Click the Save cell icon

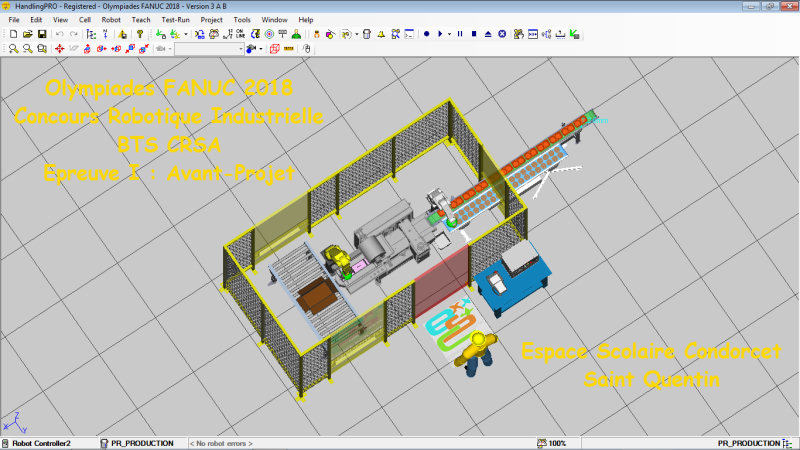coord(41,34)
